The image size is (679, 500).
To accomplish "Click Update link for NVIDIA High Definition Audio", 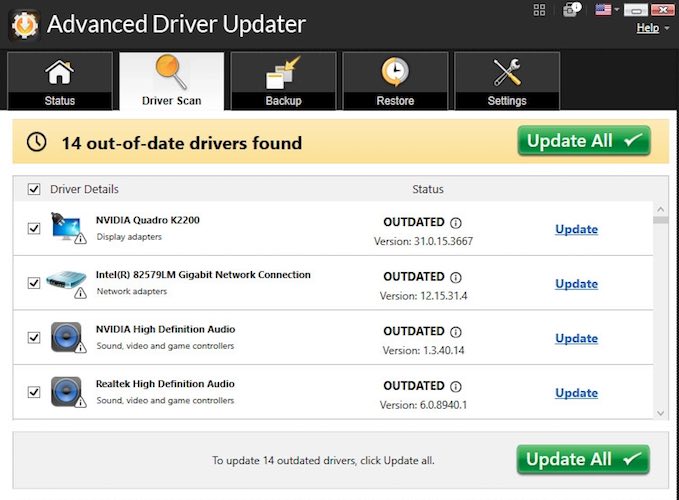I will point(576,338).
